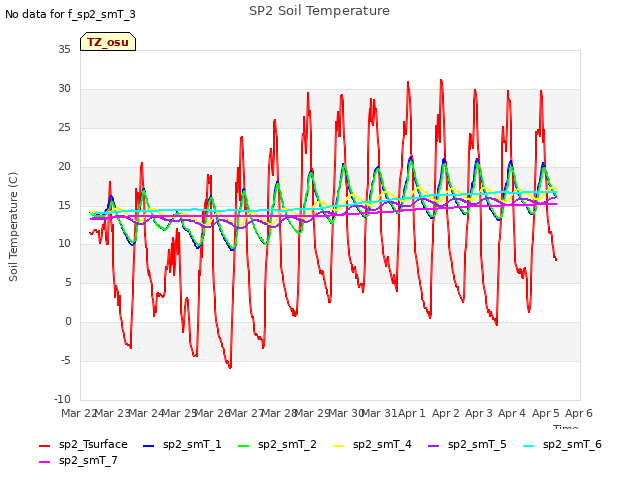The height and width of the screenshot is (480, 640).
Task: Click the 20 y-axis tick label
Action: click(64, 167)
